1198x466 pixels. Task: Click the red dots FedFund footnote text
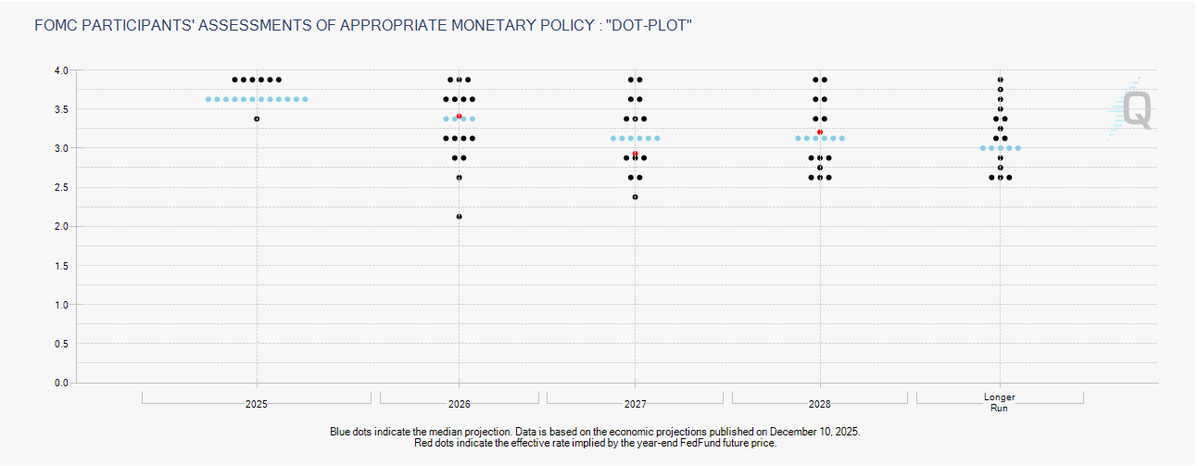coord(594,442)
